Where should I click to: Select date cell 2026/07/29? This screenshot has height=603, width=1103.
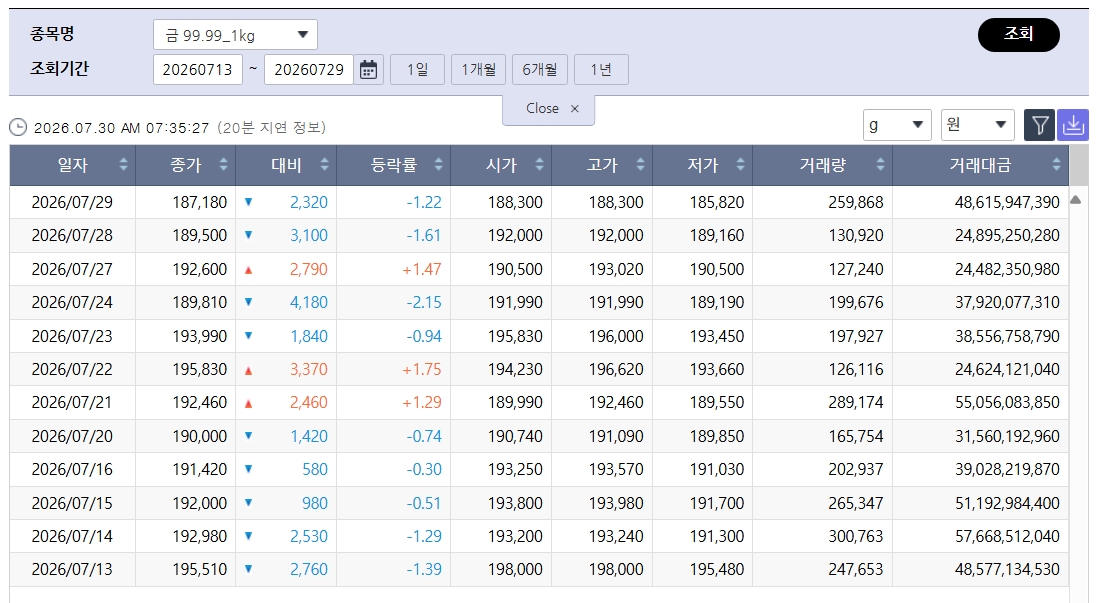(x=72, y=202)
